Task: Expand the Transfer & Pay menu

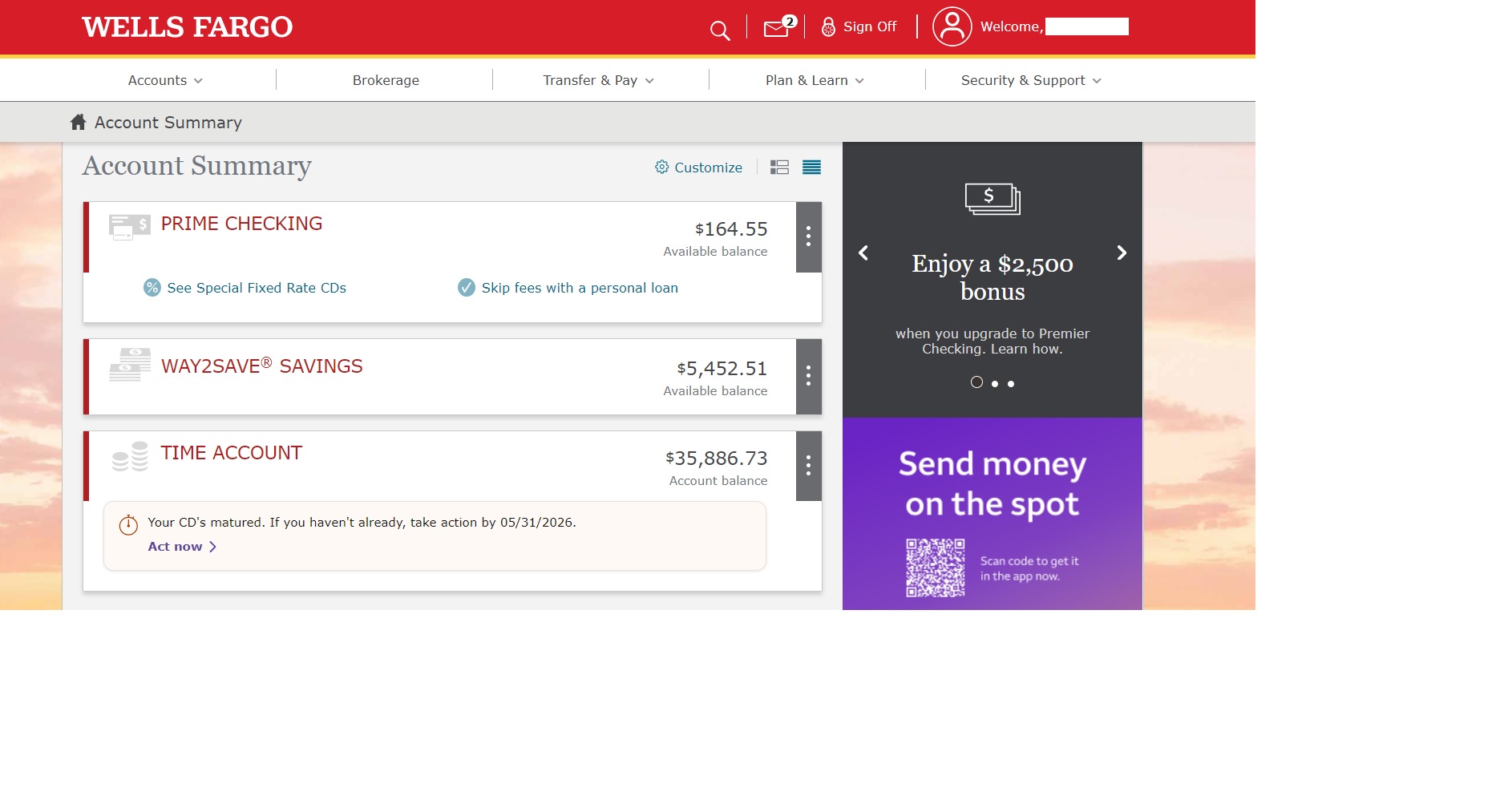Action: tap(599, 80)
